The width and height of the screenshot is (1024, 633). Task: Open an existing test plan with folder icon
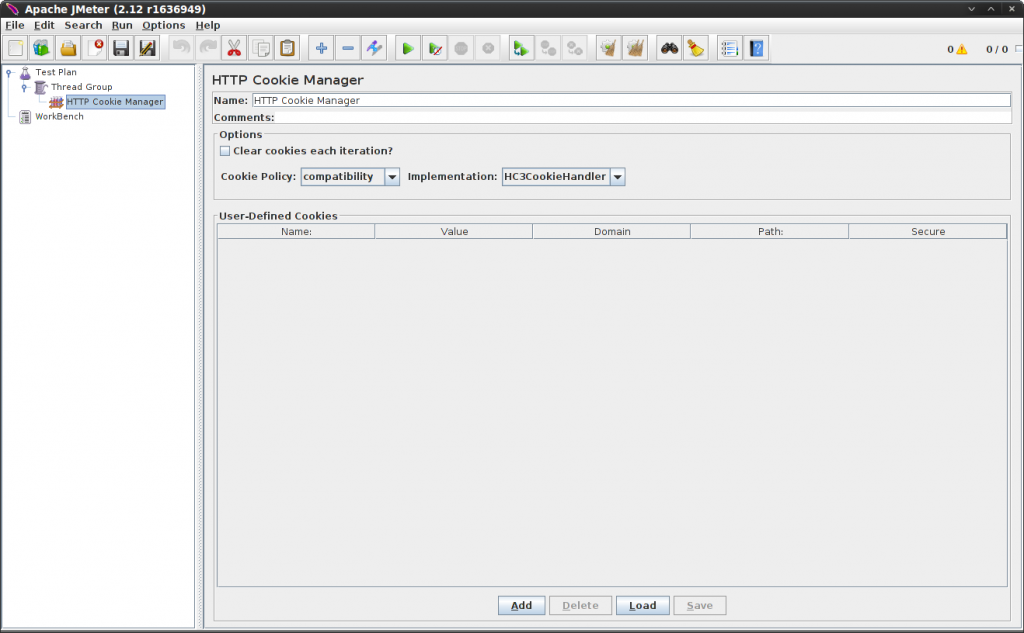coord(67,47)
